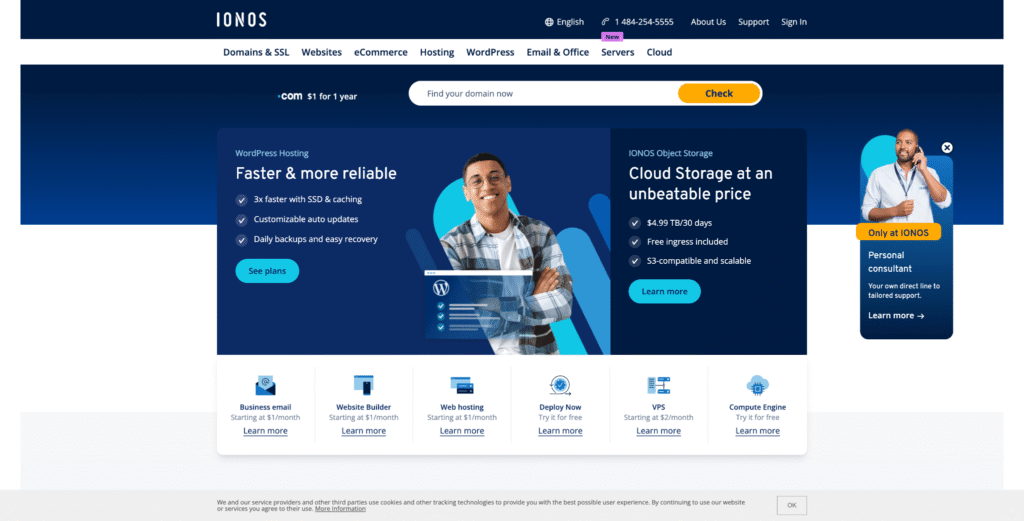Click the VPS server icon
Image resolution: width=1024 pixels, height=521 pixels.
[x=658, y=385]
